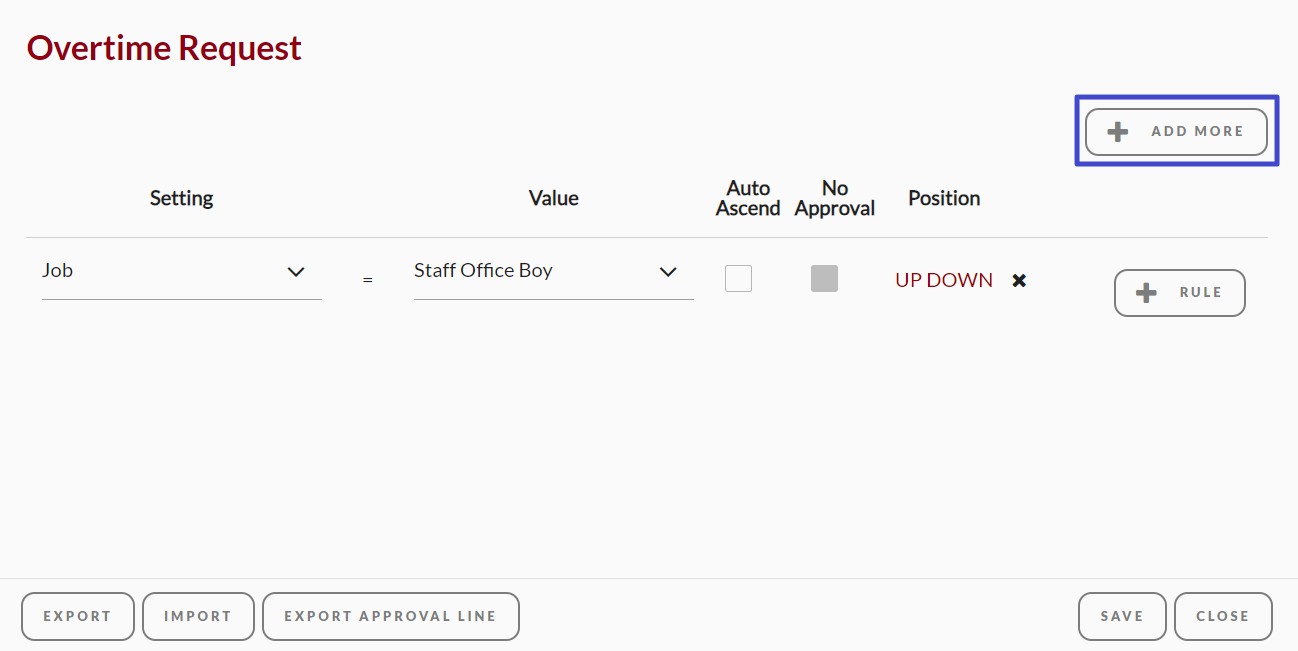Click the plus icon in Add More
1298x651 pixels.
click(x=1118, y=132)
